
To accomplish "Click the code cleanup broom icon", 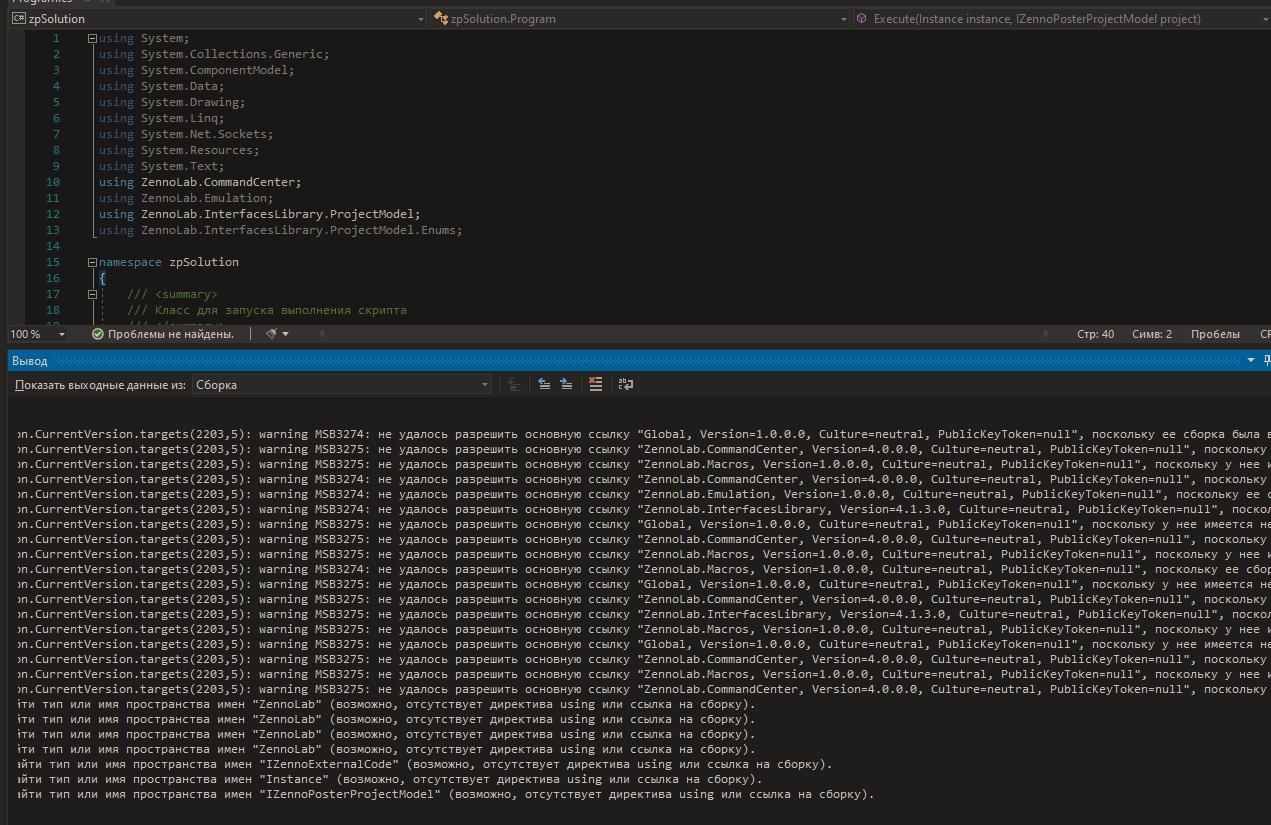I will 271,334.
